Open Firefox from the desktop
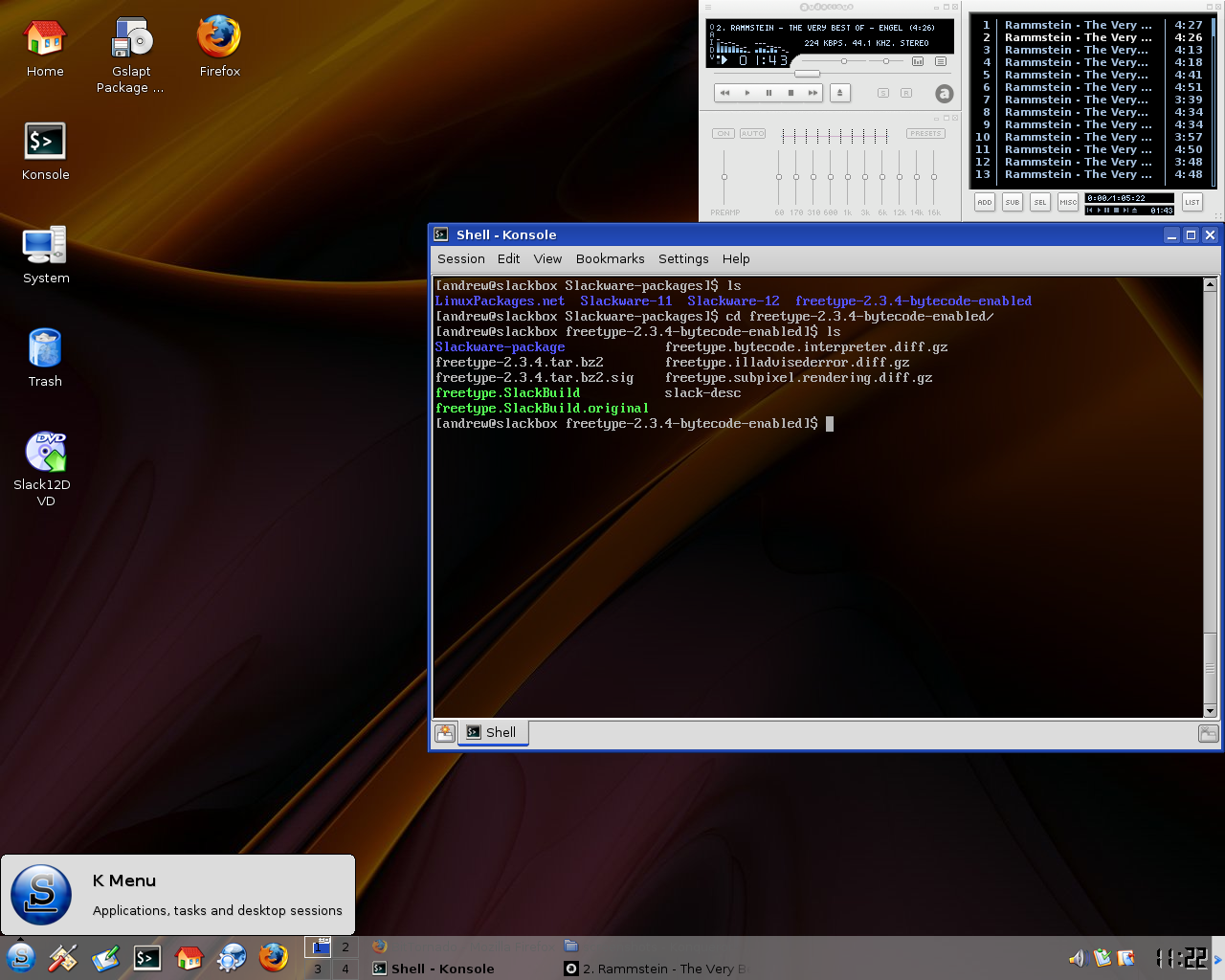1225x980 pixels. point(219,48)
